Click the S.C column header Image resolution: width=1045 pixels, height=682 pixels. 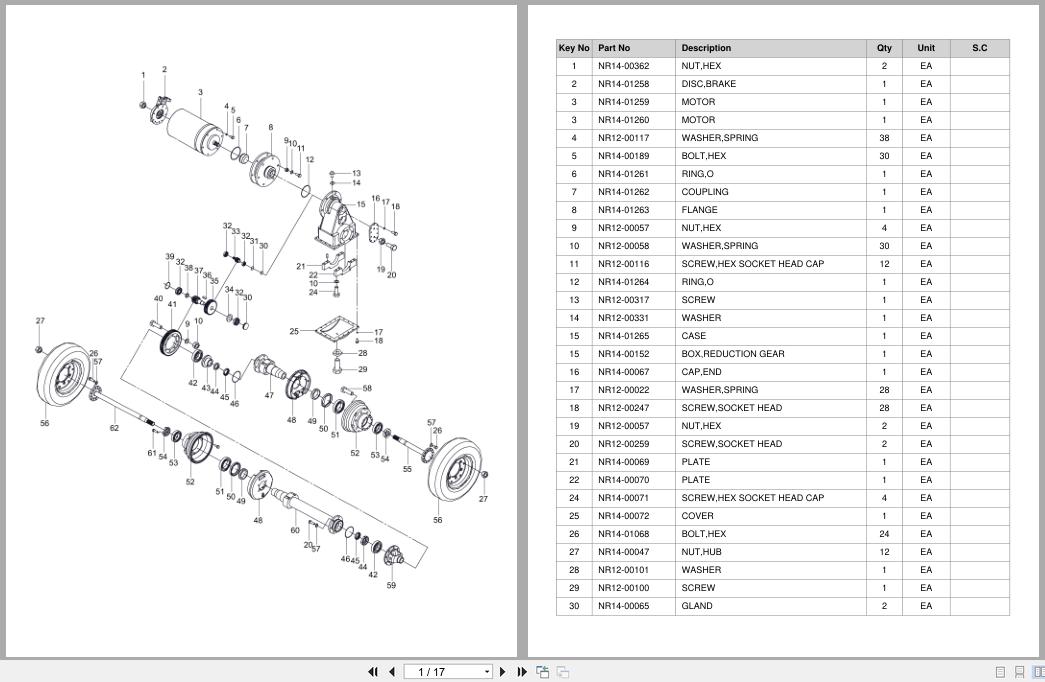point(980,48)
